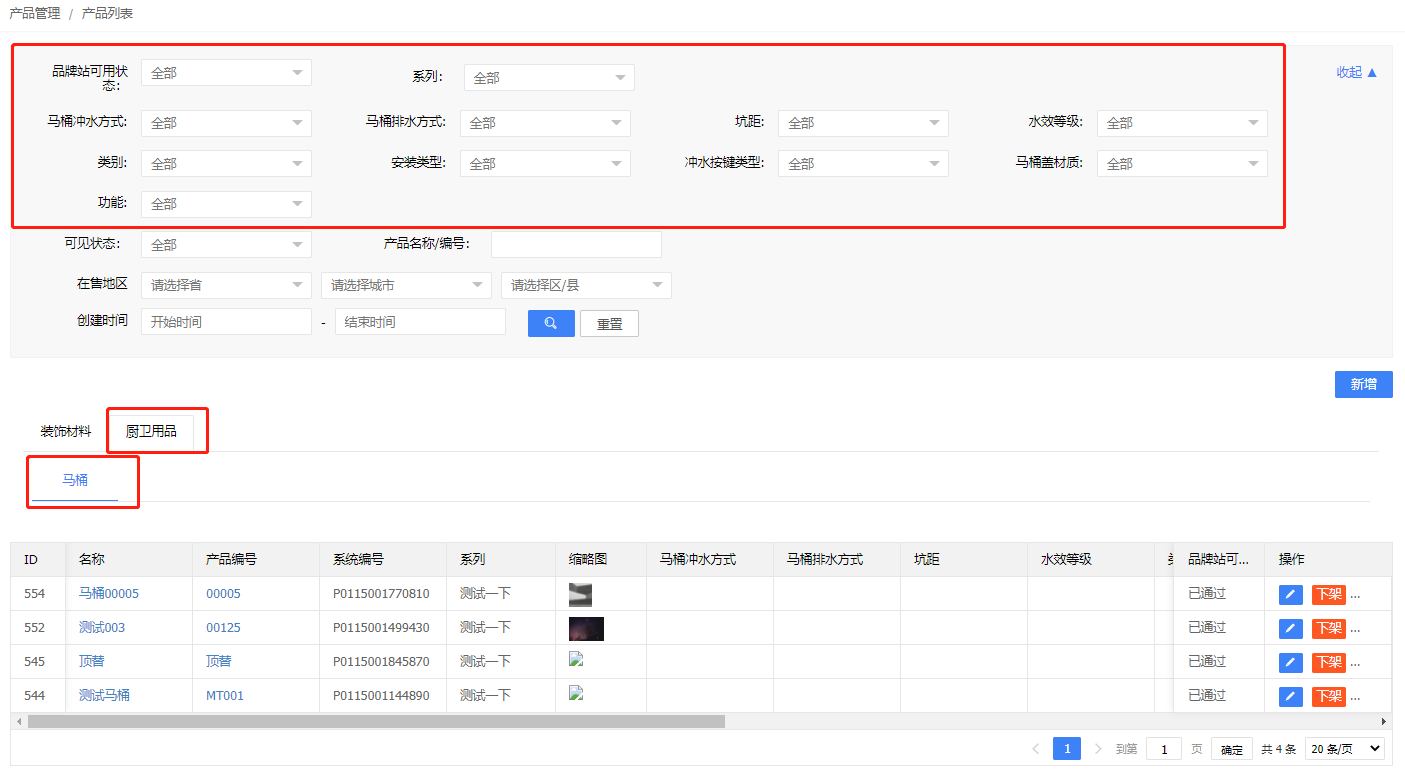The height and width of the screenshot is (775, 1405).
Task: Go to next page arrow in pagination
Action: [x=1098, y=749]
